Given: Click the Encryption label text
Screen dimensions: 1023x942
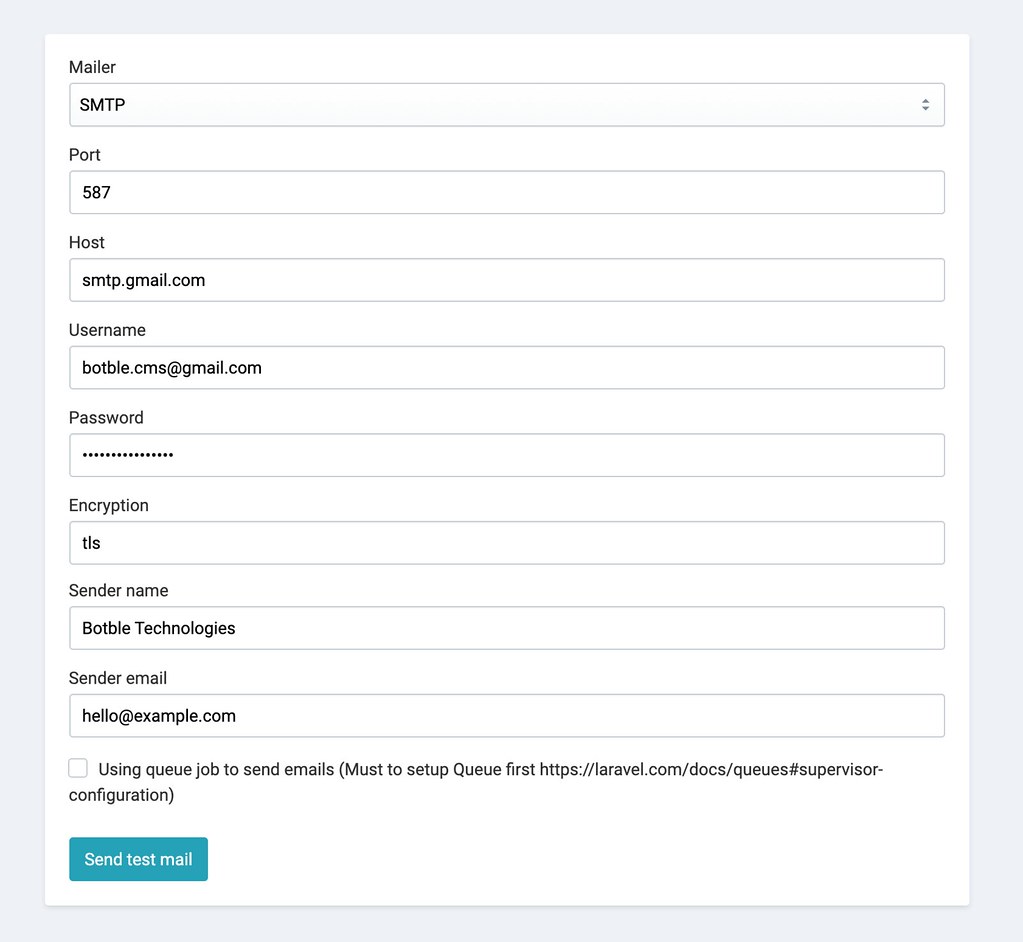Looking at the screenshot, I should (x=108, y=506).
